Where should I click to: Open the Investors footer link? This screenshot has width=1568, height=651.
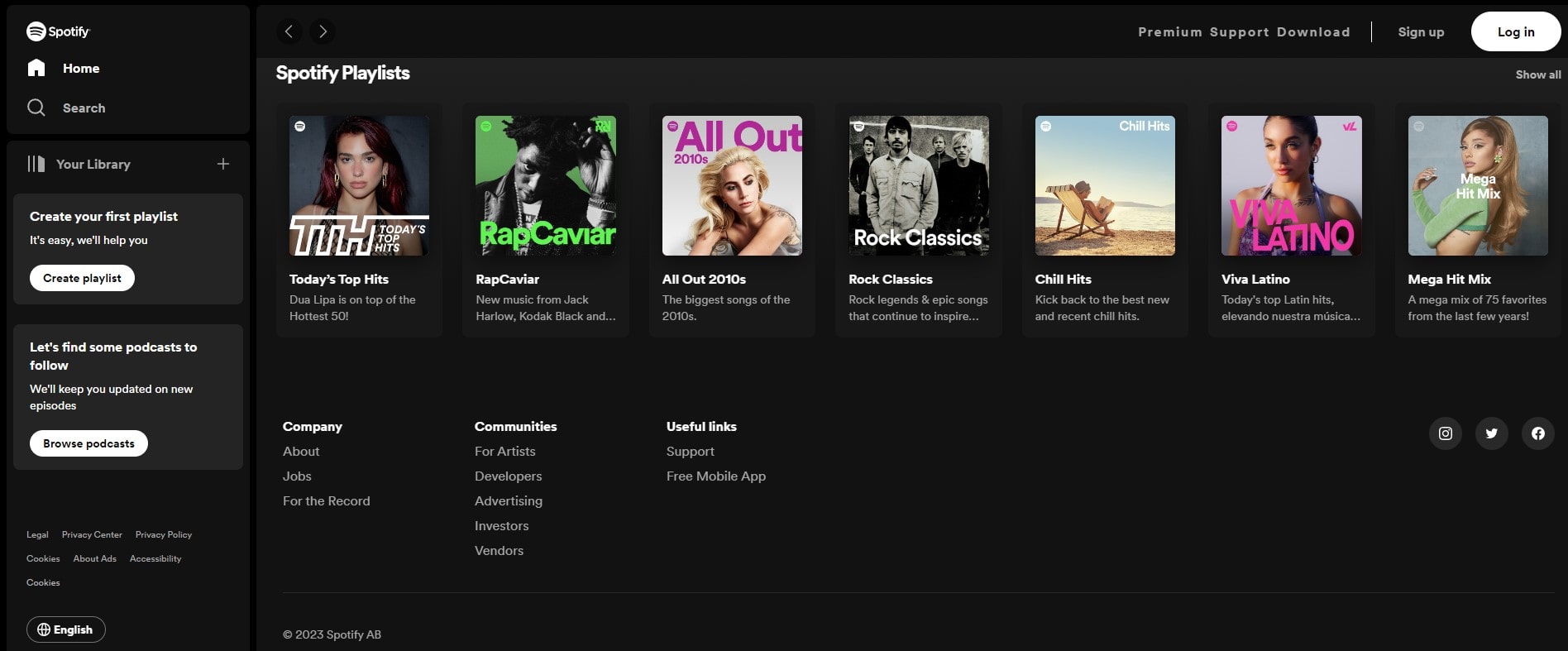(502, 526)
